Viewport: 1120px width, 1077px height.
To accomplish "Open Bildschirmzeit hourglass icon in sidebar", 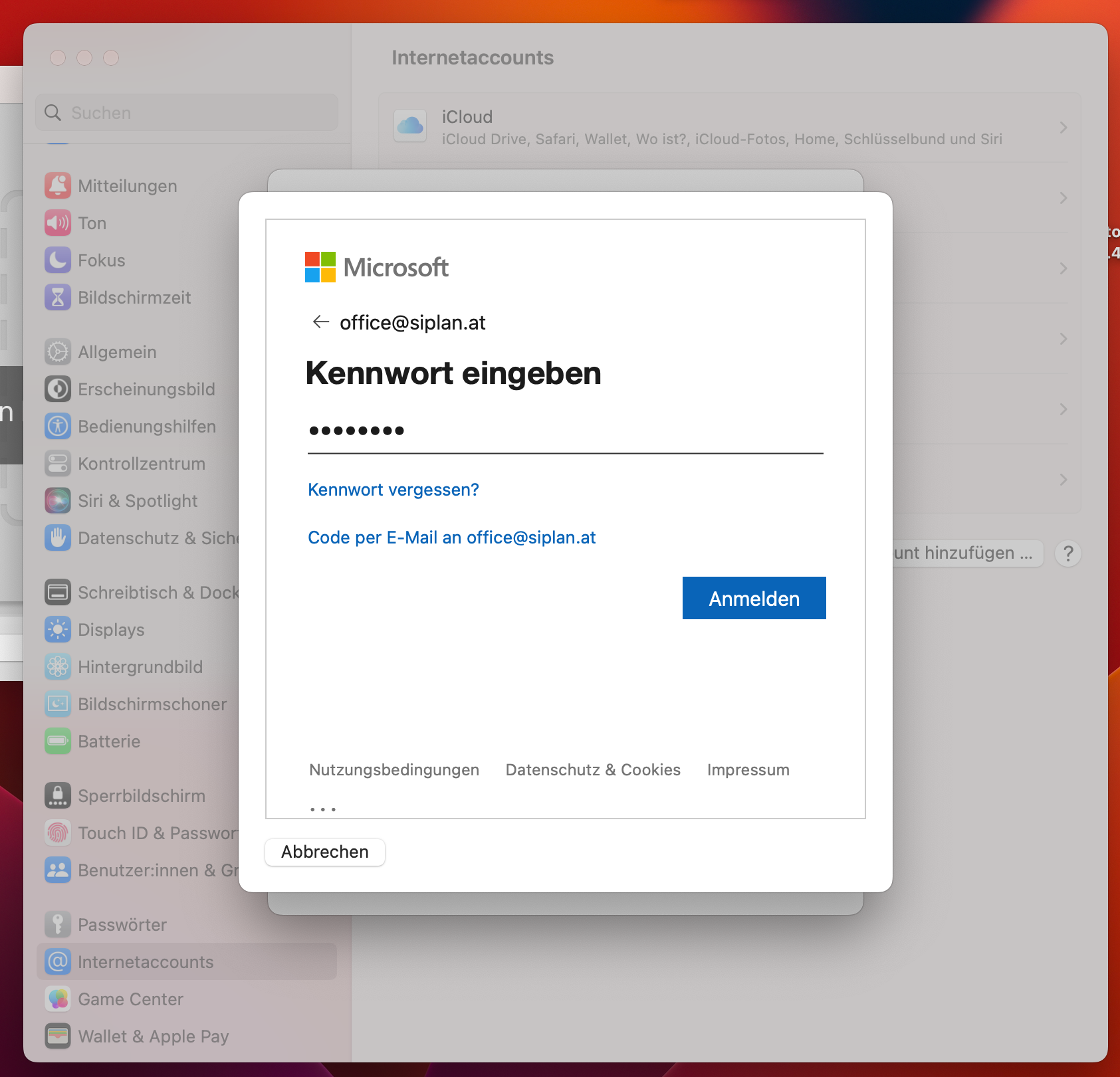I will click(x=58, y=297).
